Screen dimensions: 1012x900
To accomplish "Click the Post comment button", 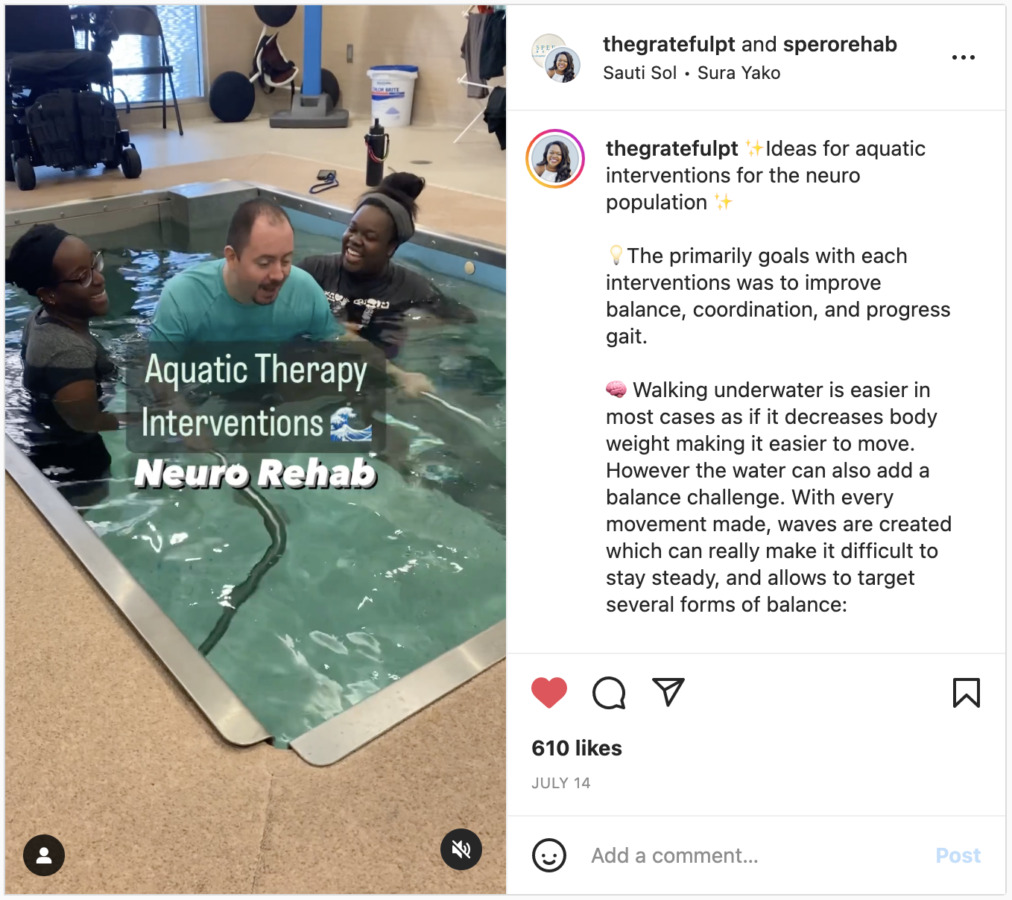I will [958, 855].
